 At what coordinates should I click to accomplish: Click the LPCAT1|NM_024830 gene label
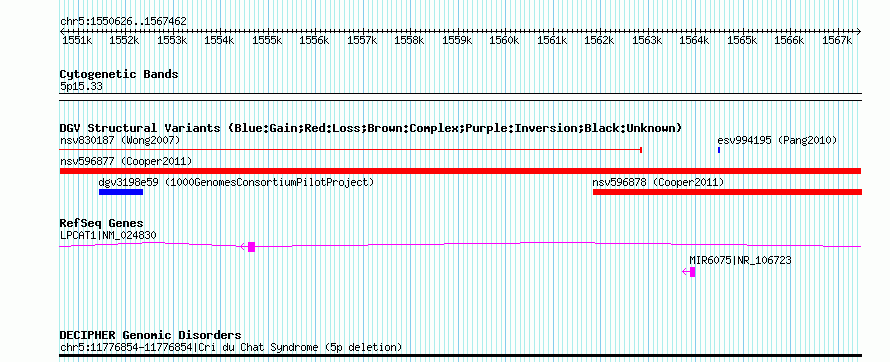click(x=108, y=235)
